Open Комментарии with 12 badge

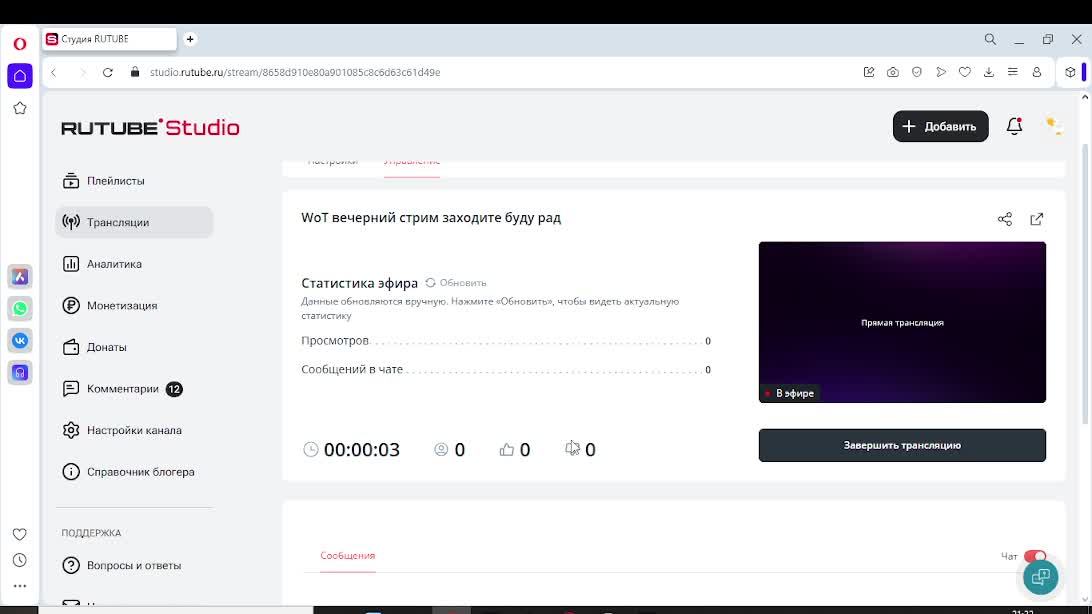(x=134, y=388)
